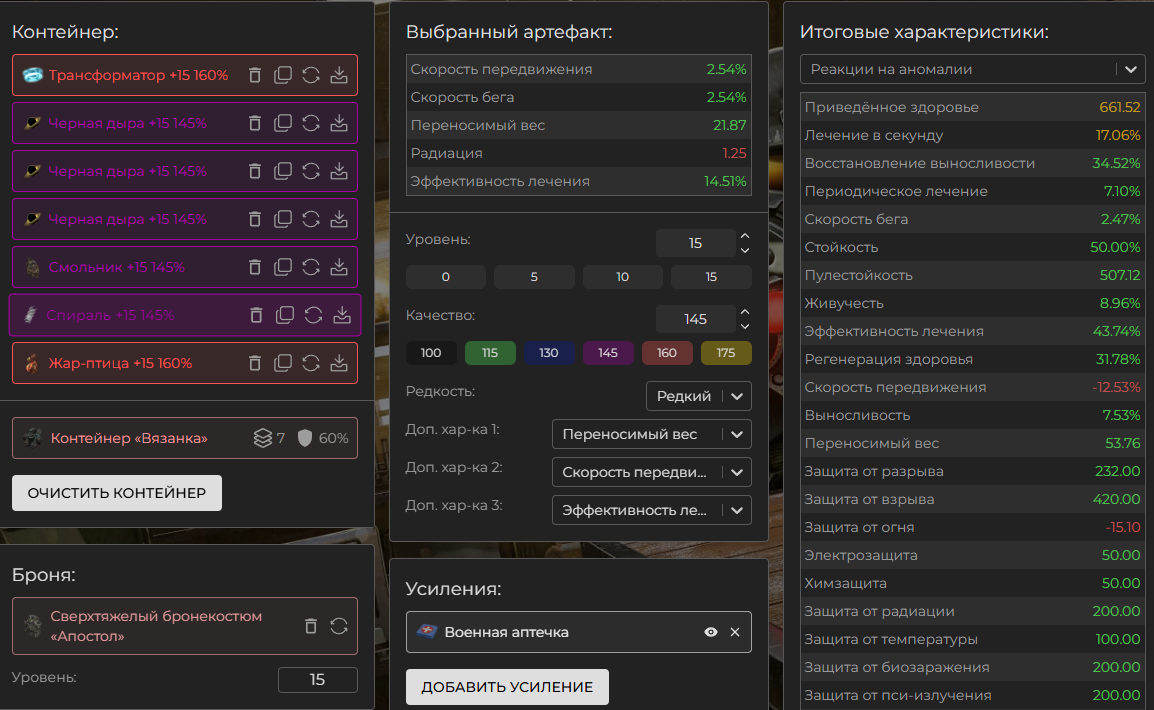1154x710 pixels.
Task: Duplicate the Смольник artifact using copy icon
Action: pyautogui.click(x=283, y=267)
